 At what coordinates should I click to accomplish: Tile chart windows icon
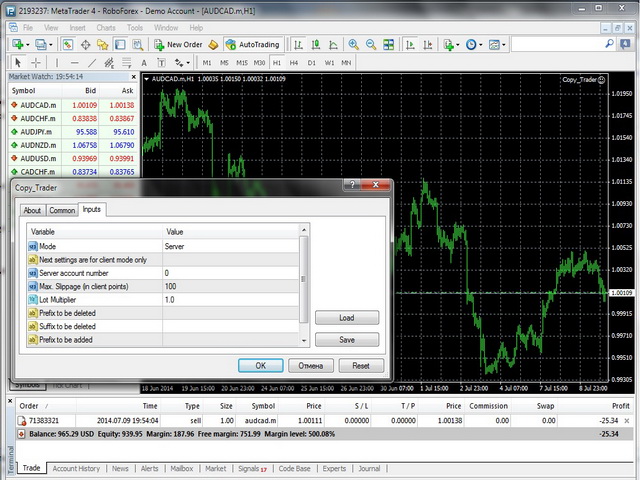tap(388, 44)
